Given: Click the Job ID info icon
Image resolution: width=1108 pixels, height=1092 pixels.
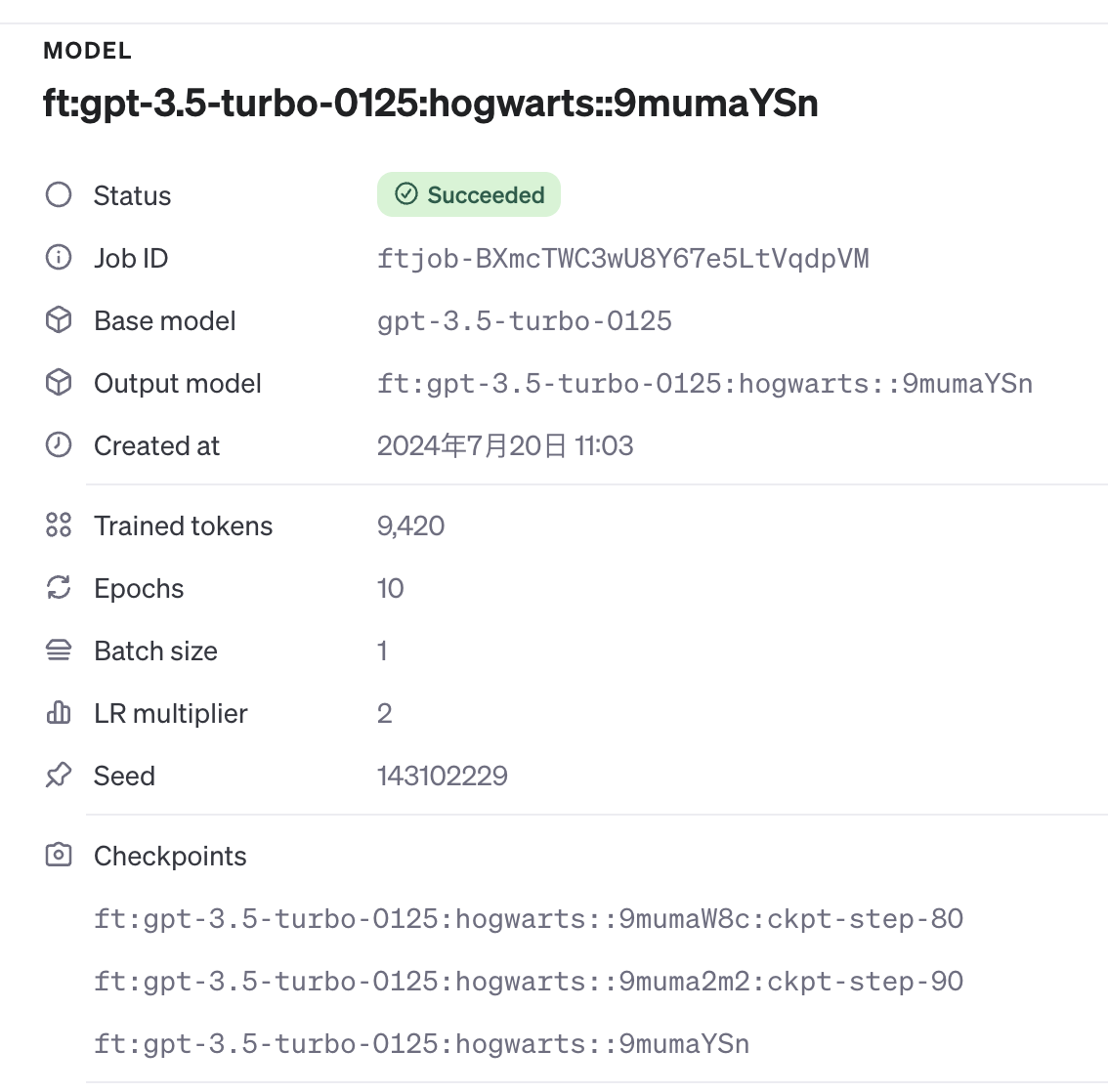Looking at the screenshot, I should (59, 258).
